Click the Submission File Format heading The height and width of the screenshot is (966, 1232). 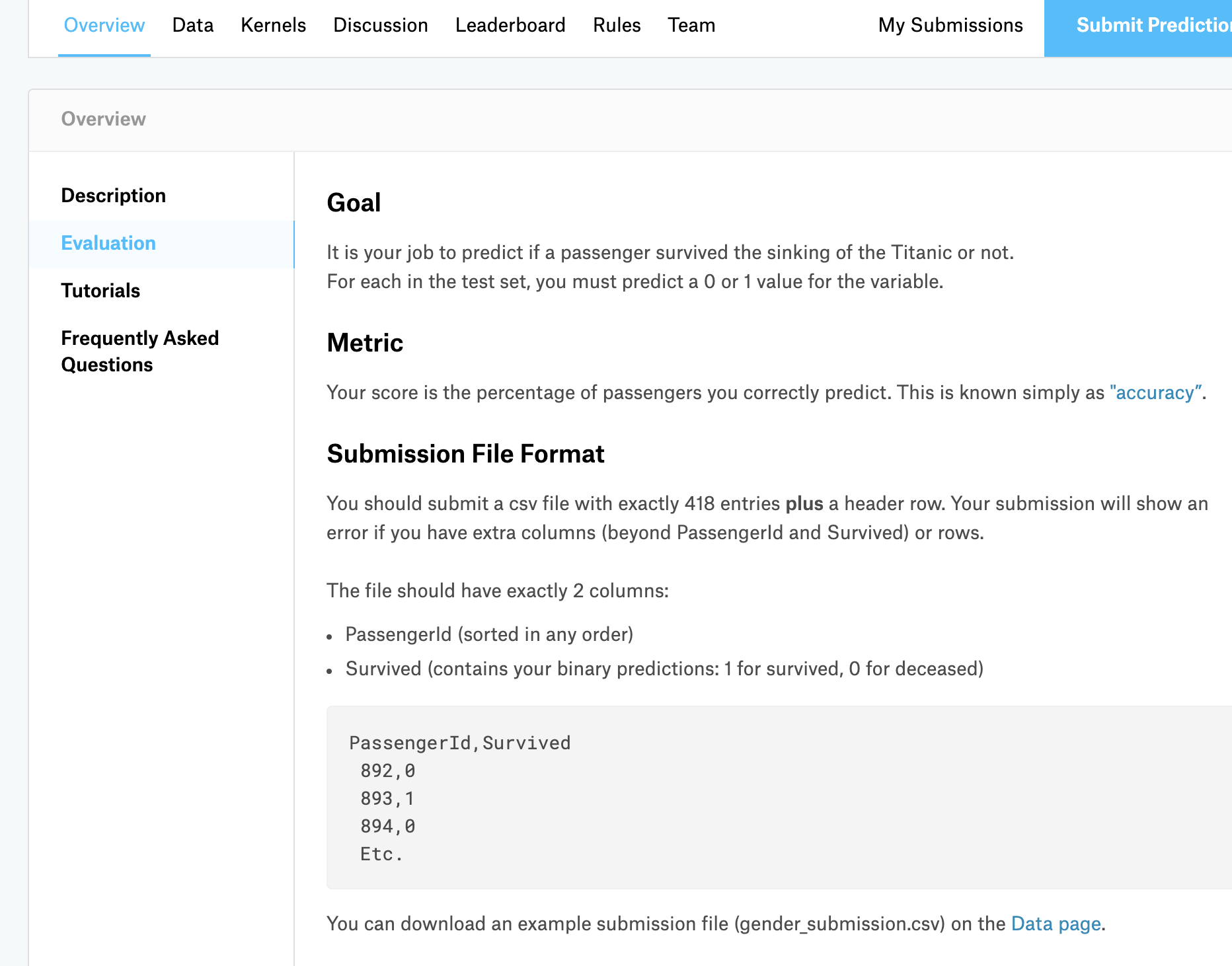(x=465, y=454)
